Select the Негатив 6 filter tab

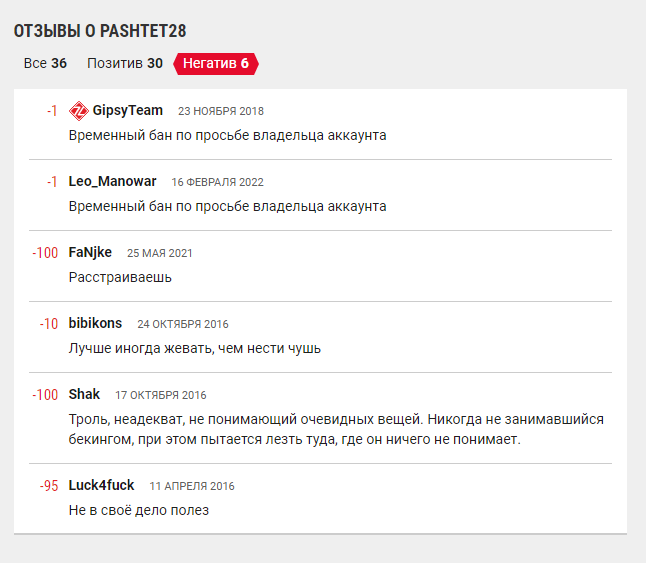point(216,63)
